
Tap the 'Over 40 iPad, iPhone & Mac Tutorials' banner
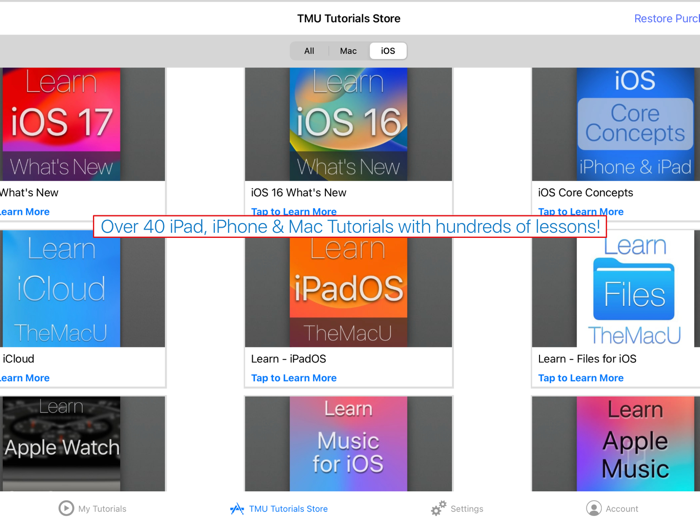[350, 227]
